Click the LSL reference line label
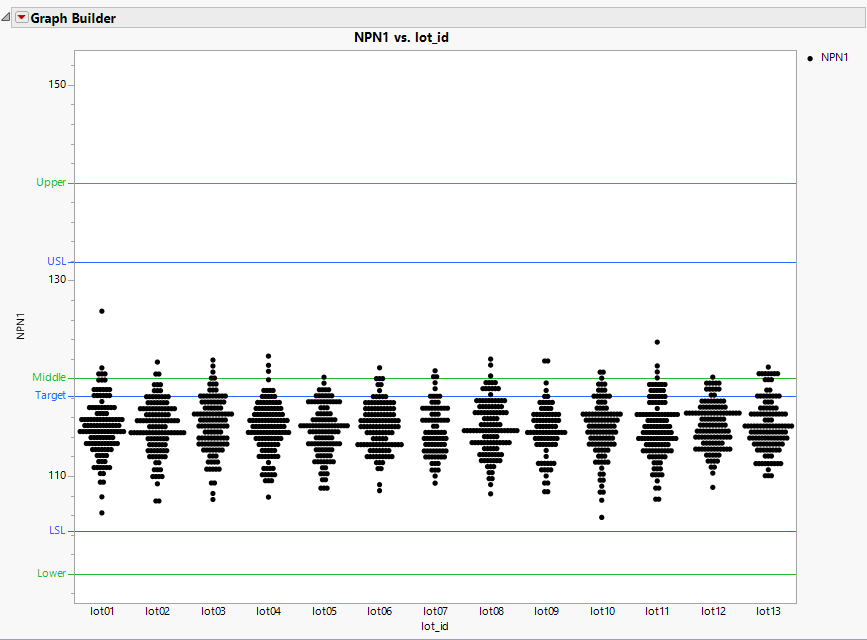The height and width of the screenshot is (640, 867). (x=57, y=530)
